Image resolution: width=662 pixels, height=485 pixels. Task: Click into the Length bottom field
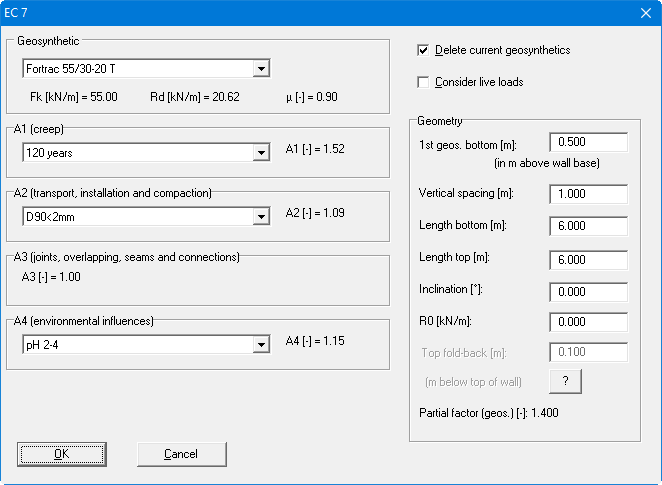[x=588, y=226]
